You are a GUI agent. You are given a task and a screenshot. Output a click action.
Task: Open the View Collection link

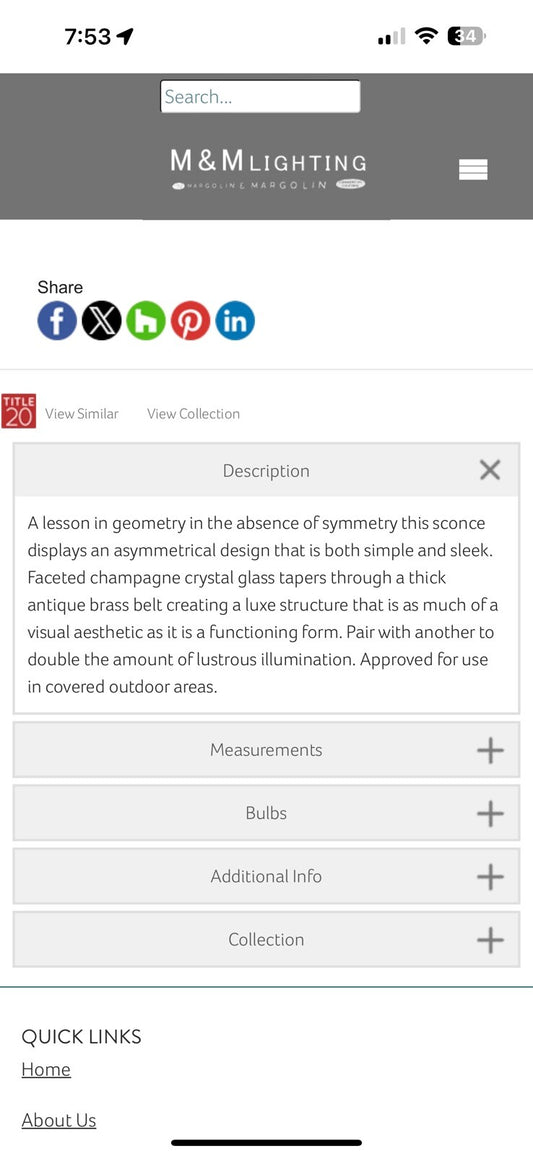(x=193, y=414)
